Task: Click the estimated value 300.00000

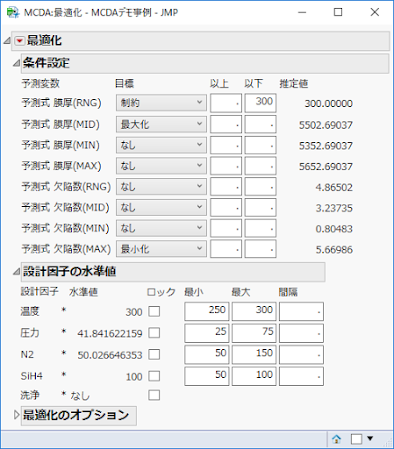Action: [329, 103]
